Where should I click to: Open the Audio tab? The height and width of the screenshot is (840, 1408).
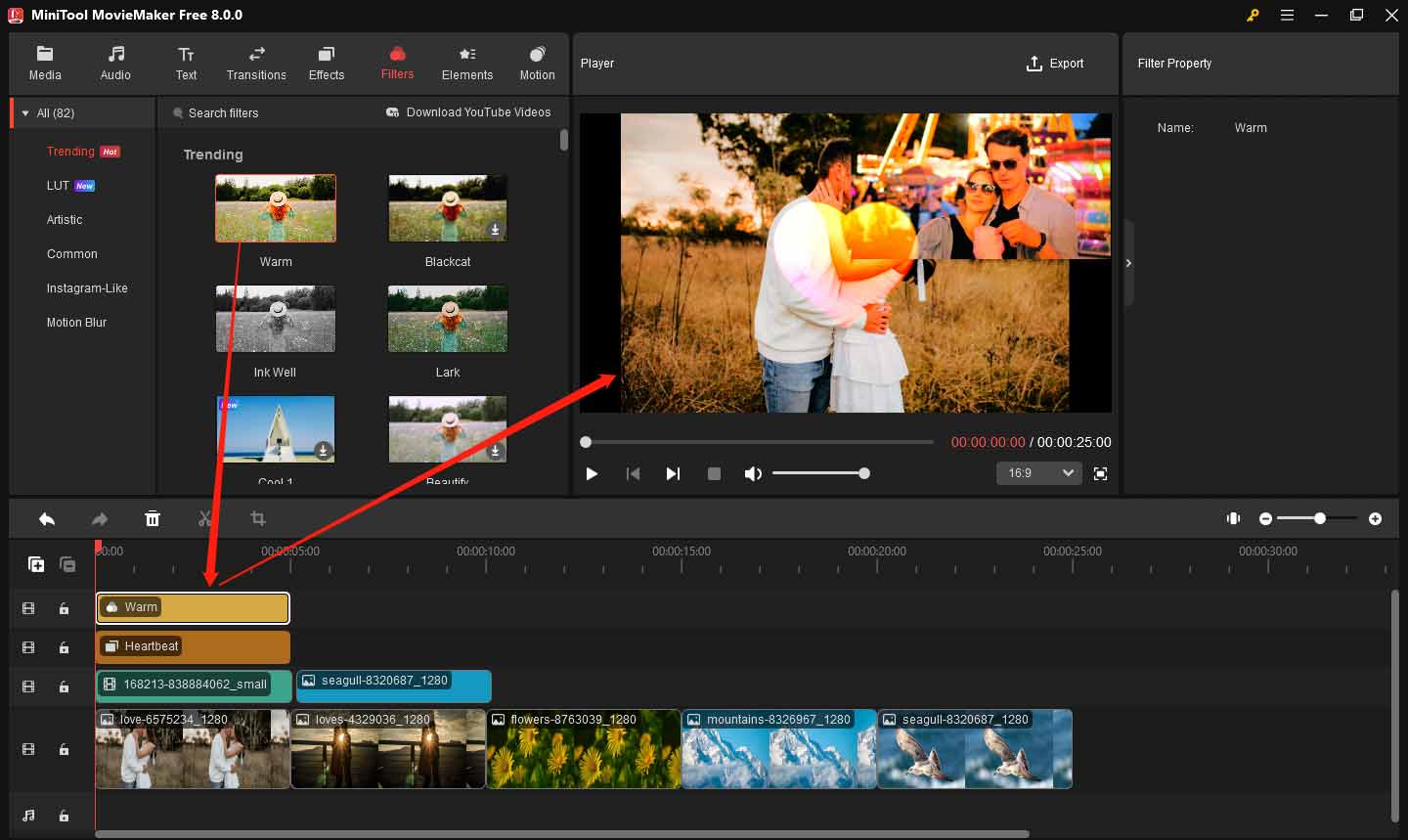(x=115, y=64)
